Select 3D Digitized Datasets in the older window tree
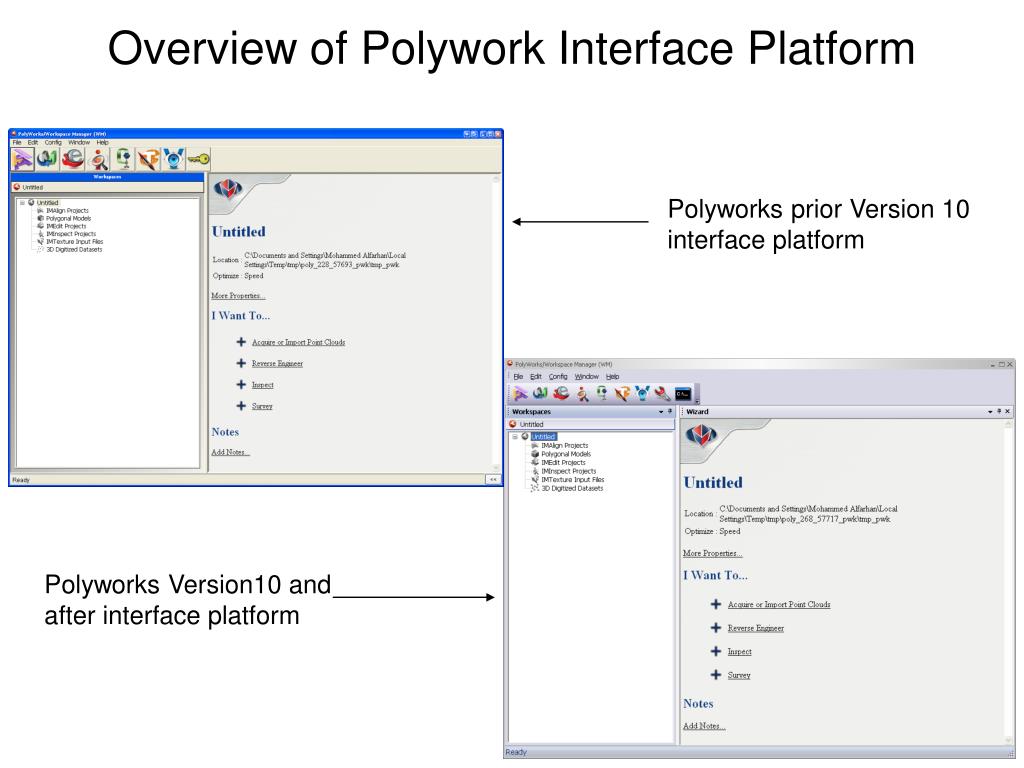 (x=74, y=249)
